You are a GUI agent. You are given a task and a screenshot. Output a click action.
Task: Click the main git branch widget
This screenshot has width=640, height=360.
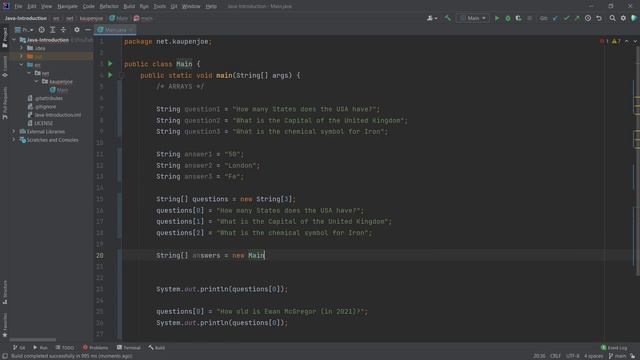point(618,356)
